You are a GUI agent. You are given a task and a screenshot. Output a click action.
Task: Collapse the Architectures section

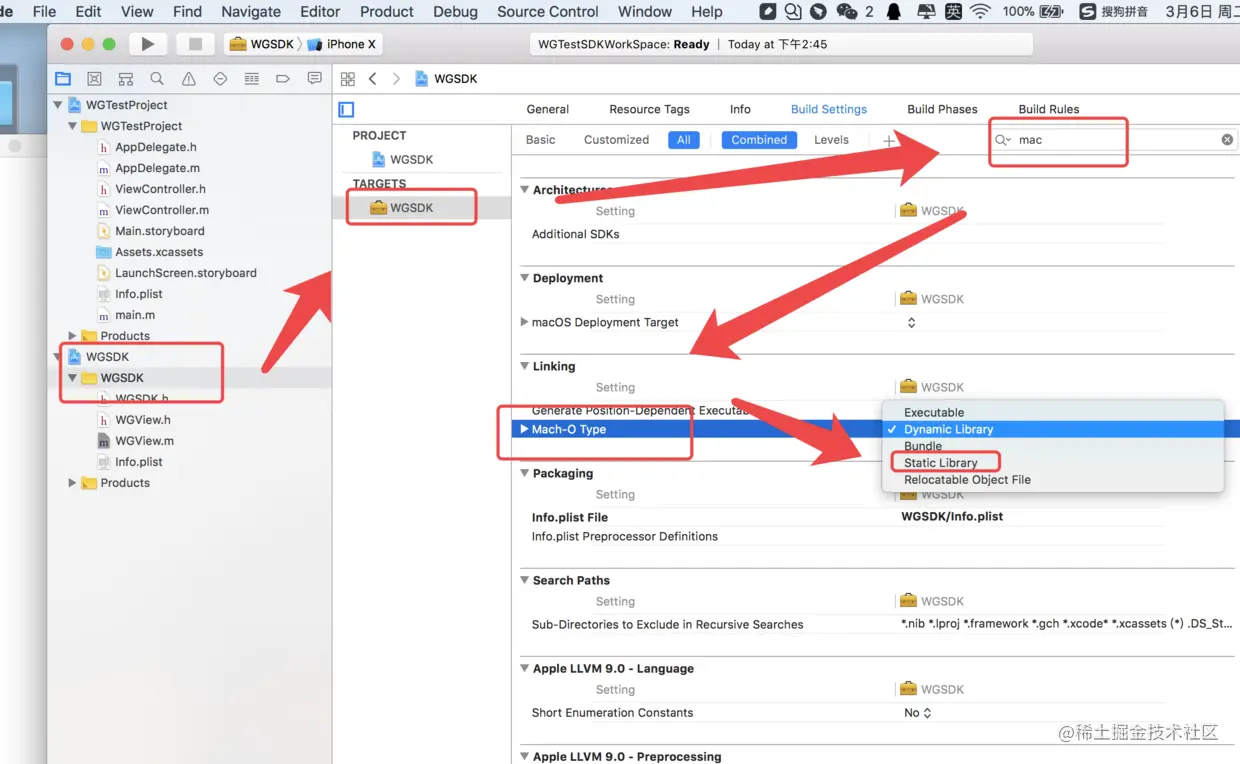click(x=524, y=190)
